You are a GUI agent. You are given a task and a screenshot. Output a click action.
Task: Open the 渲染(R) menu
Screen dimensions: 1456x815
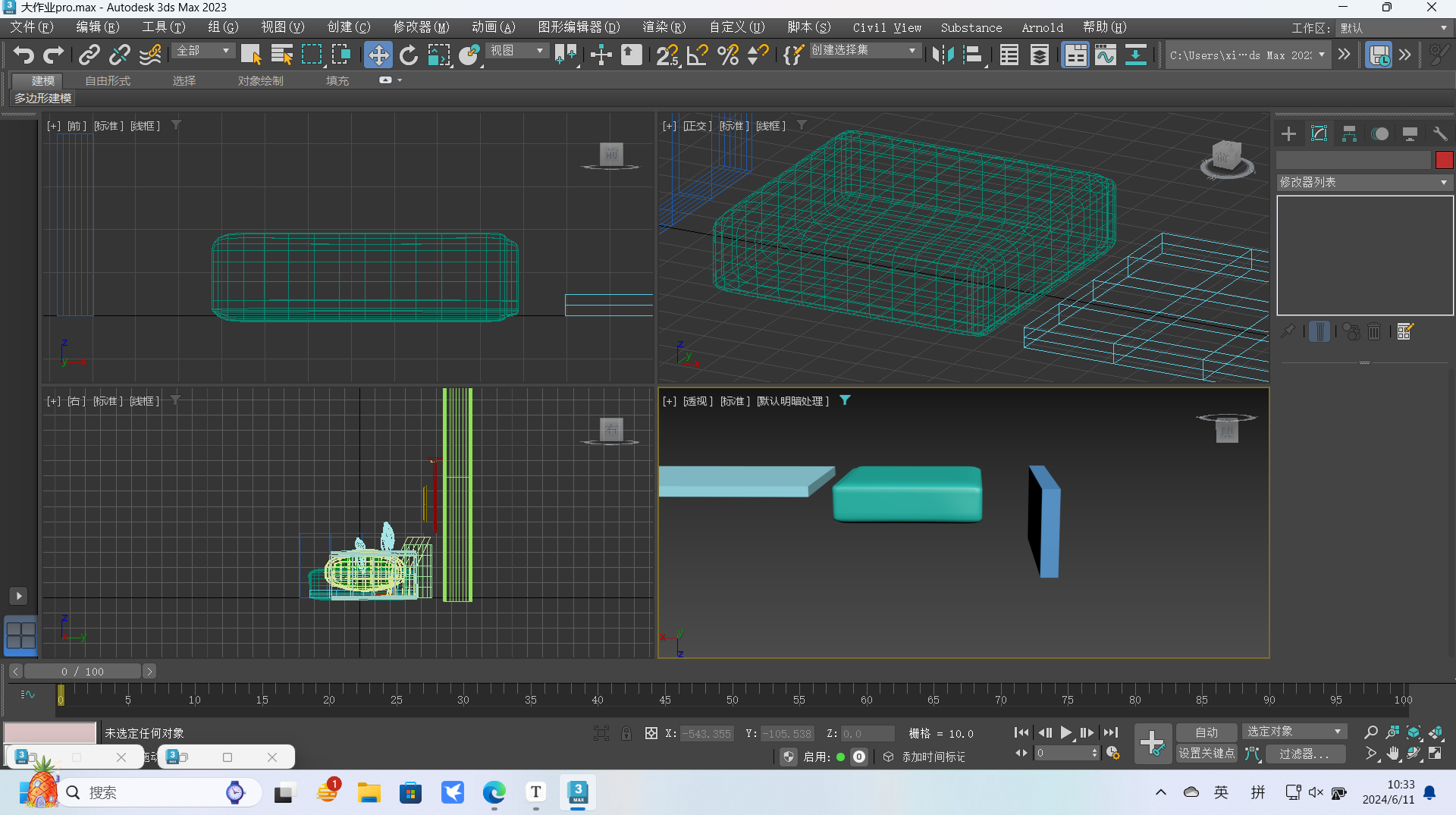[x=664, y=27]
